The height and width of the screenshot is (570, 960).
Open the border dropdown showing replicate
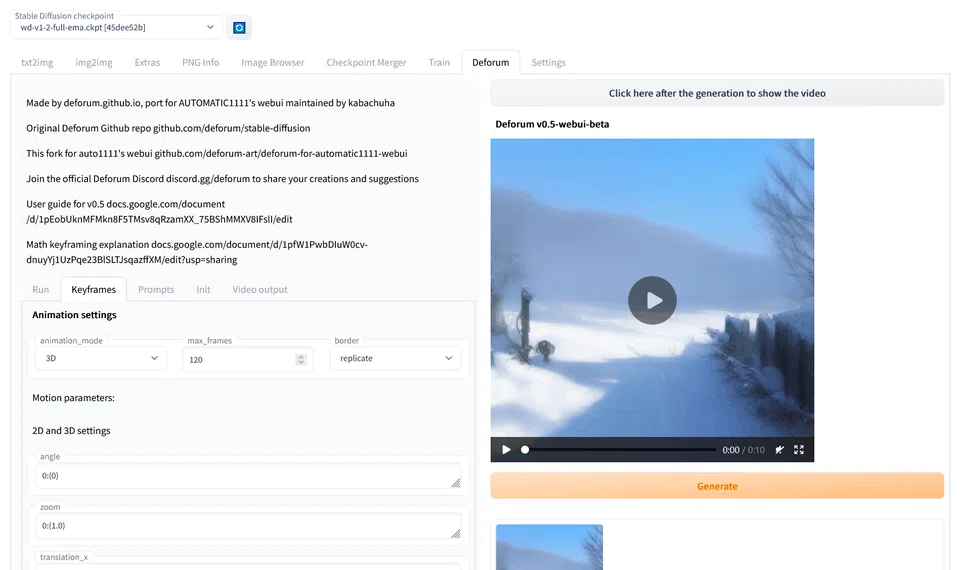(395, 358)
